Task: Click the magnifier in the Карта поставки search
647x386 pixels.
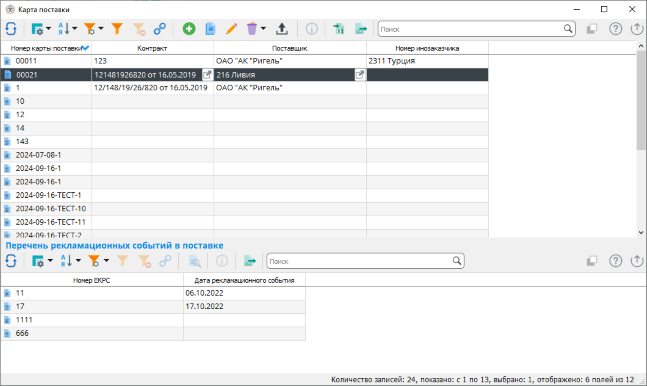Action: (x=568, y=29)
